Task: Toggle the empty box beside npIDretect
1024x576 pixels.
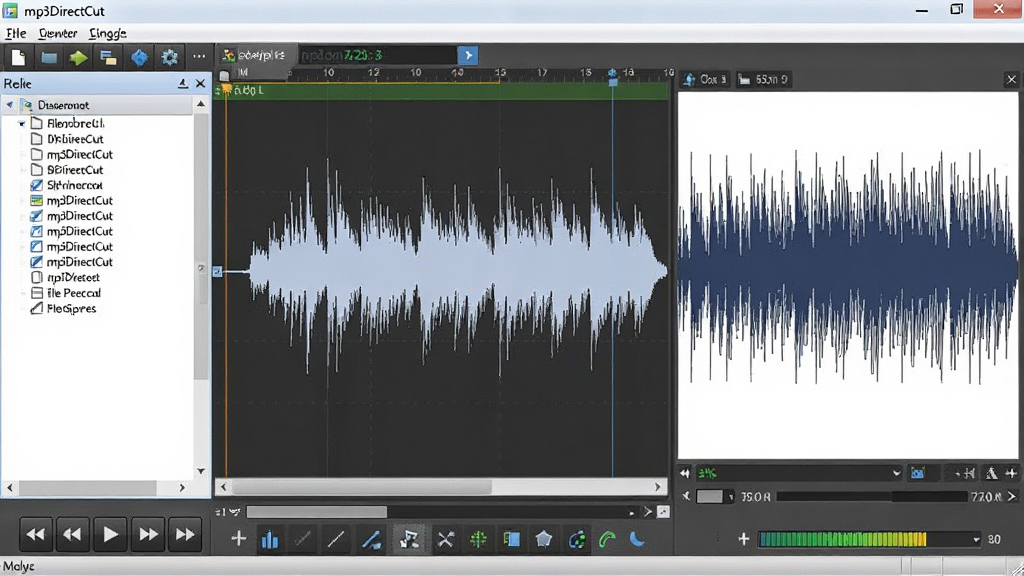Action: pyautogui.click(x=37, y=278)
